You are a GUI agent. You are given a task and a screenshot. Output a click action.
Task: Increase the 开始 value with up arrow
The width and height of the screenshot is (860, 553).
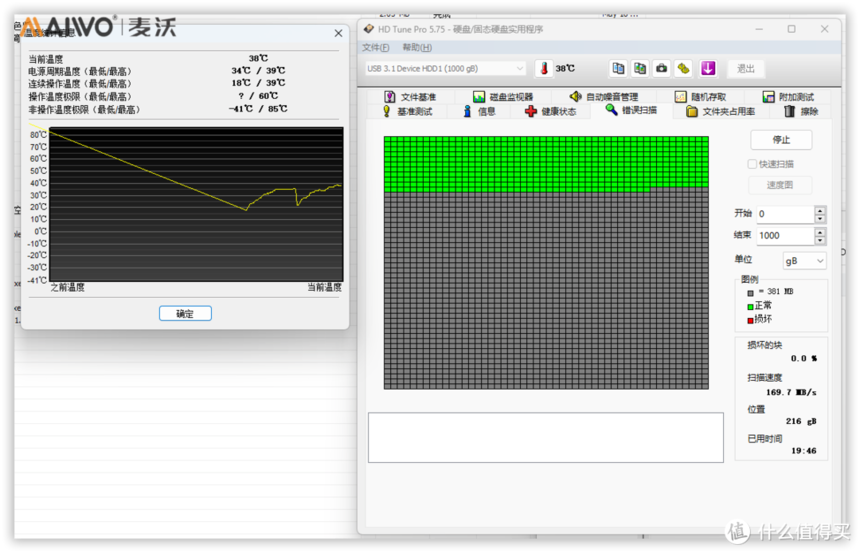(x=820, y=210)
